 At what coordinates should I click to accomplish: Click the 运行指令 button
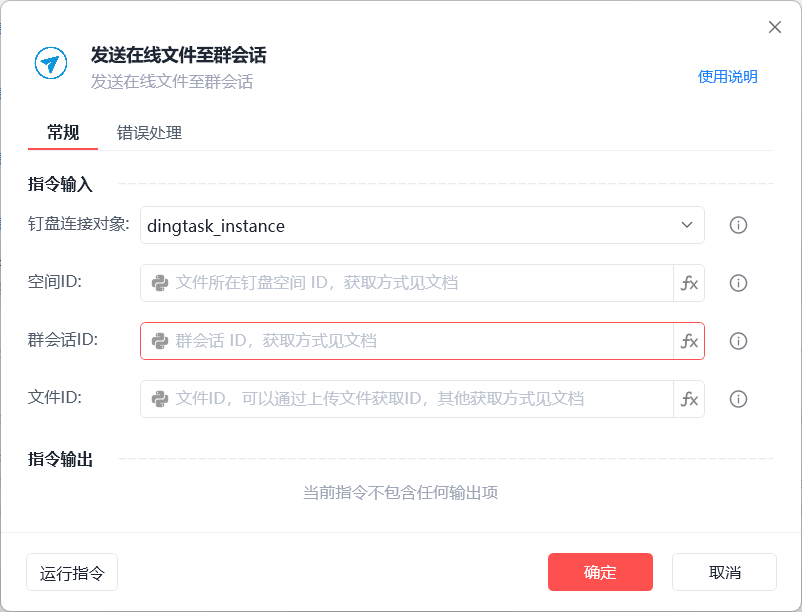(72, 573)
